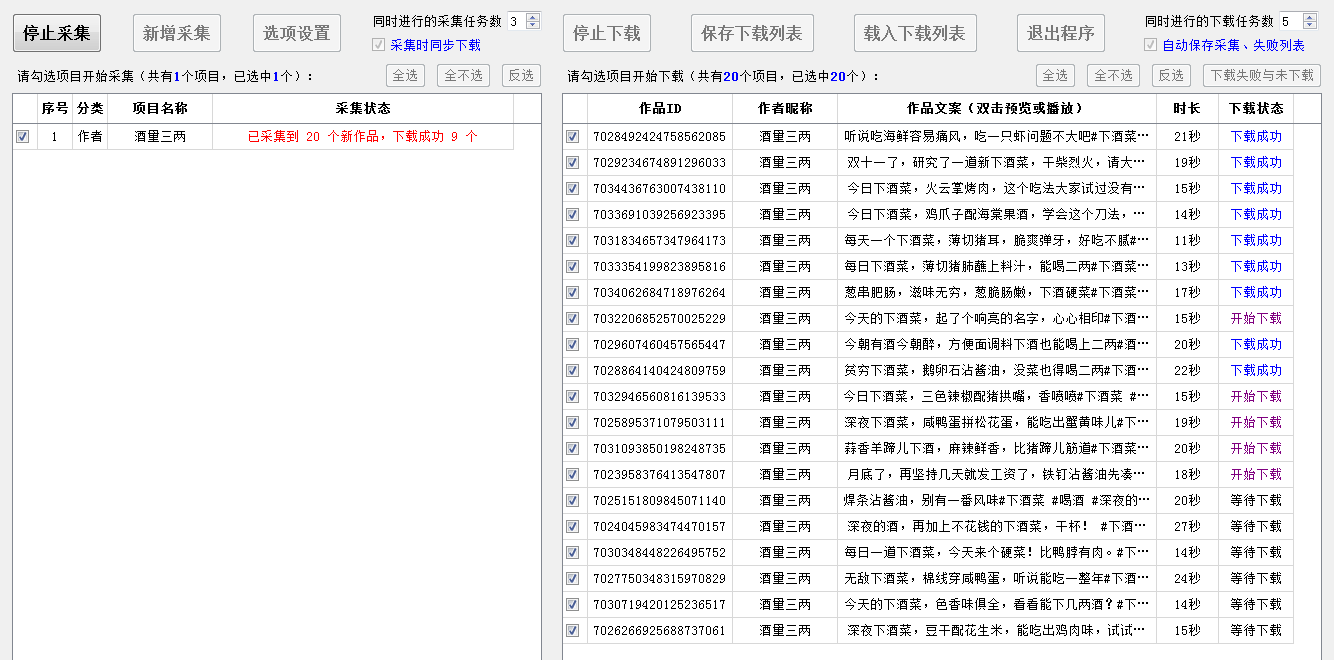This screenshot has height=660, width=1334.
Task: Click the 停止采集 button
Action: click(x=57, y=33)
